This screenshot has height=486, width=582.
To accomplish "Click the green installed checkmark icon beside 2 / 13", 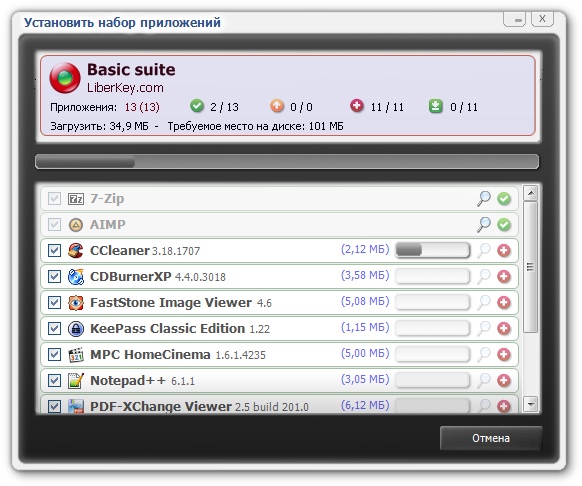I will tap(197, 106).
